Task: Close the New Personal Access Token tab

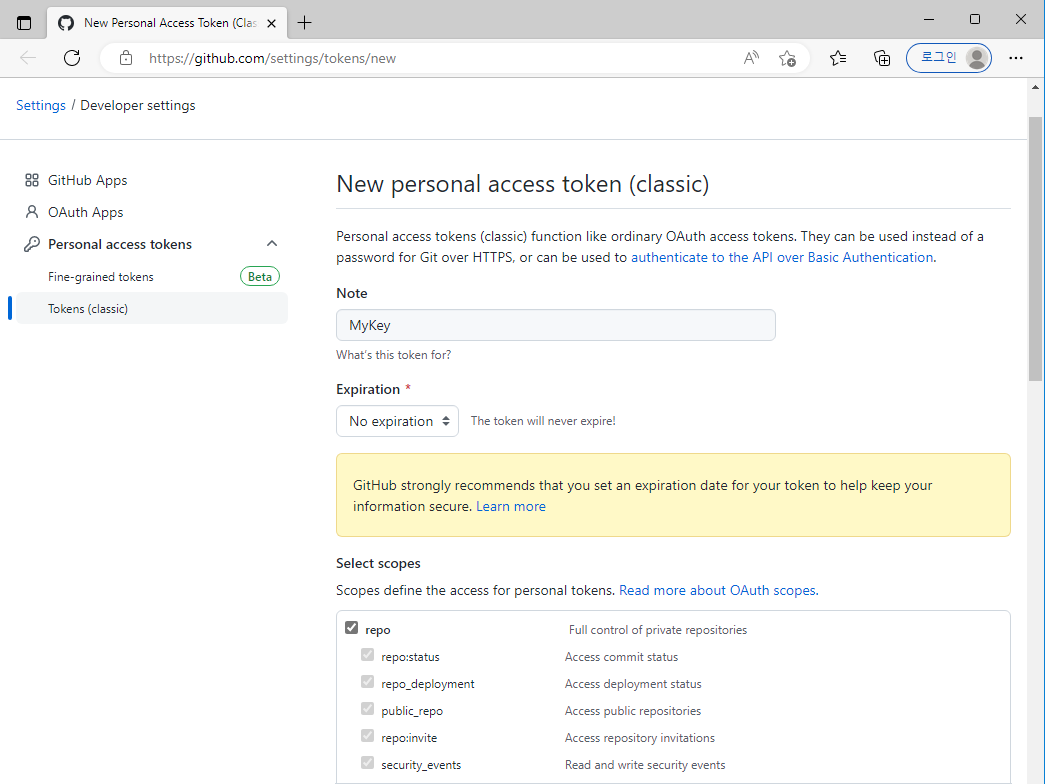Action: click(x=271, y=23)
